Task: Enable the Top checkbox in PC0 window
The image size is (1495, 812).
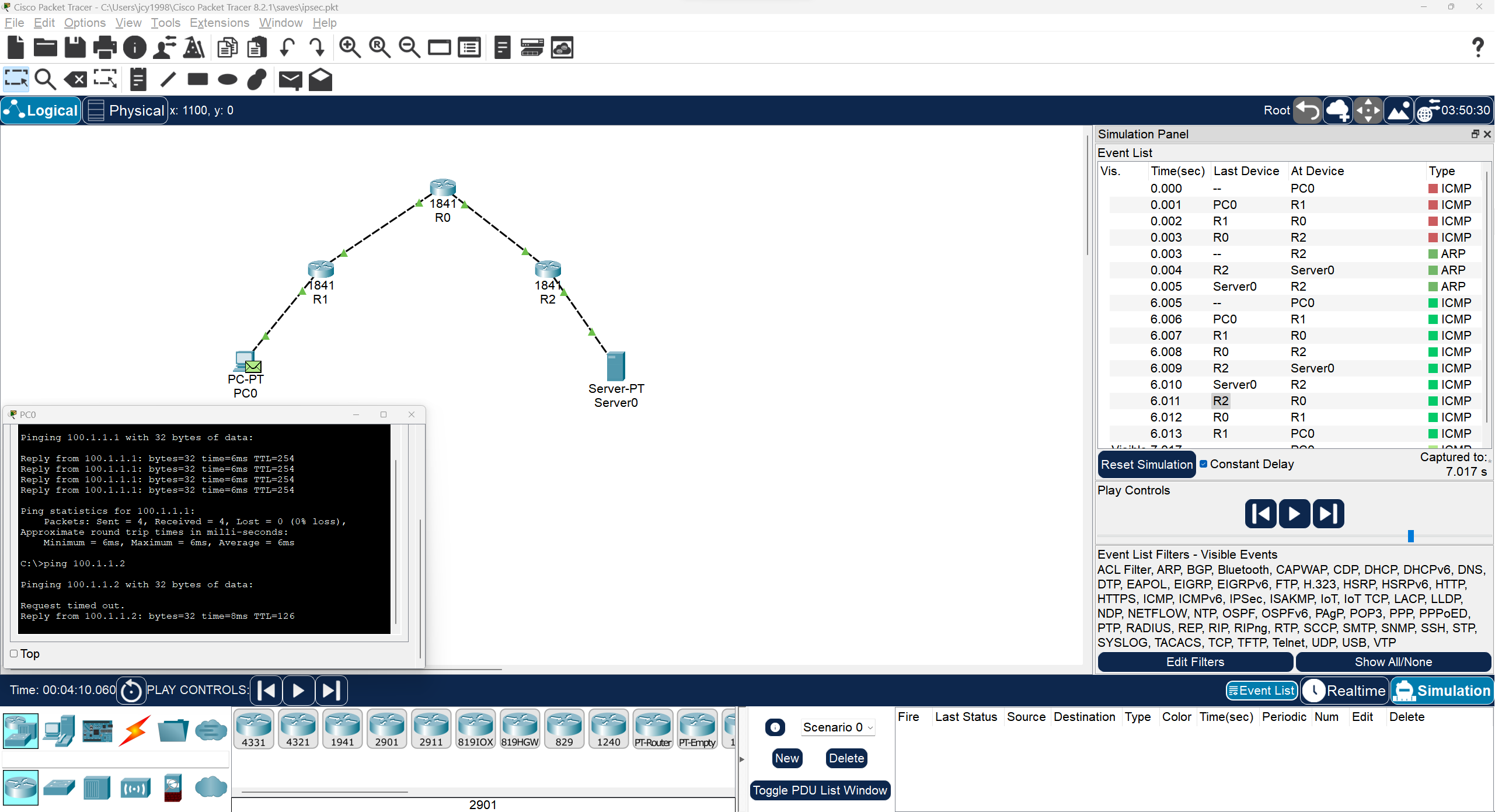Action: click(14, 654)
